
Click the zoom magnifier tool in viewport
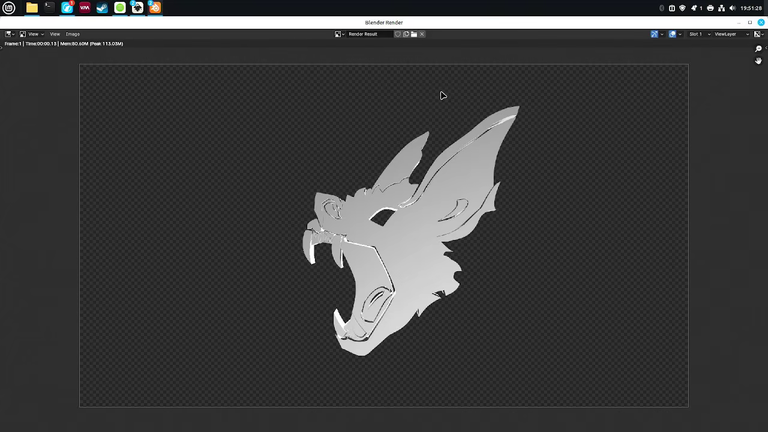pos(758,49)
